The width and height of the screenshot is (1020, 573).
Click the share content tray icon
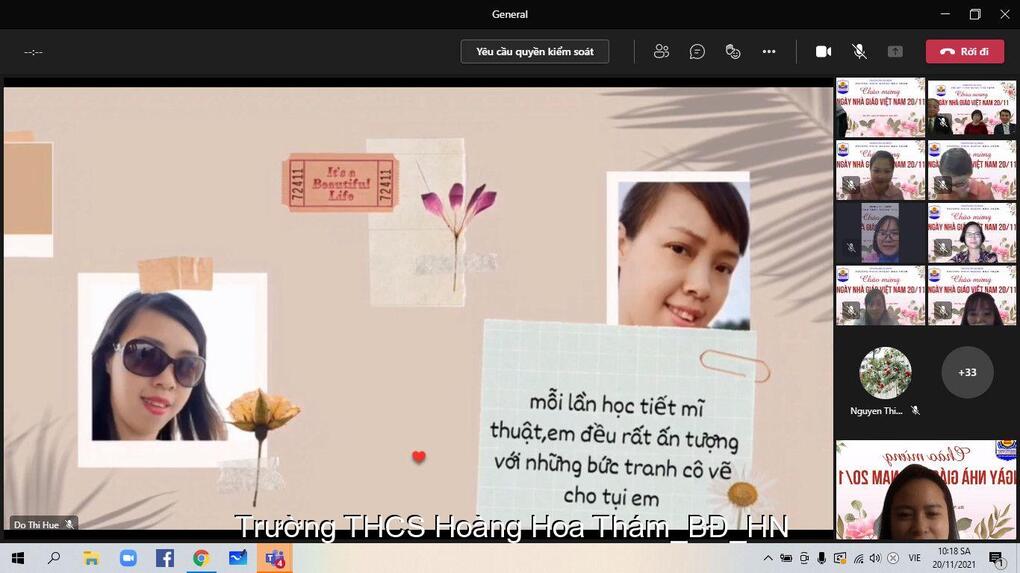point(895,51)
